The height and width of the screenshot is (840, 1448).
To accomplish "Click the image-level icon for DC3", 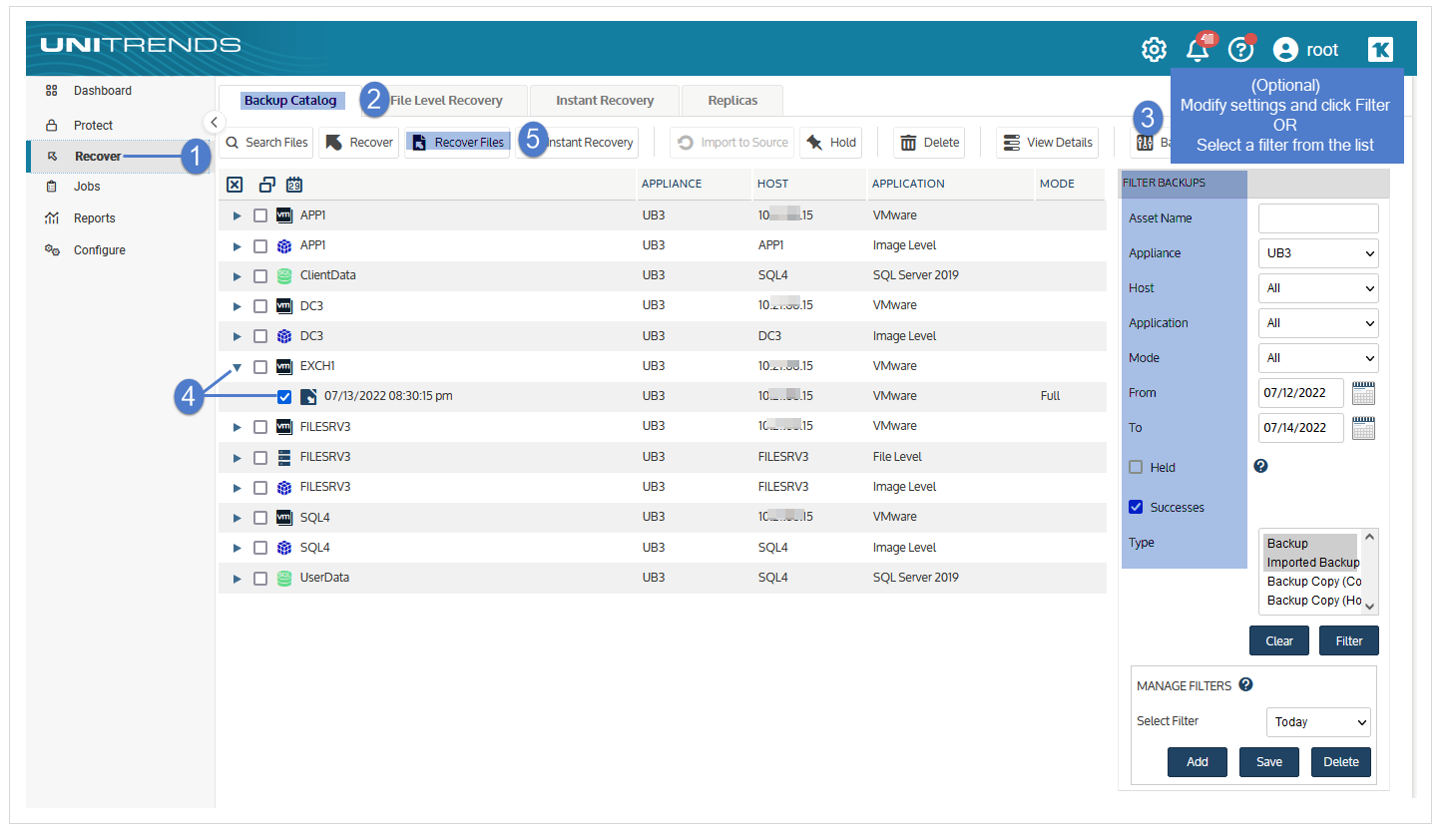I will pyautogui.click(x=284, y=336).
